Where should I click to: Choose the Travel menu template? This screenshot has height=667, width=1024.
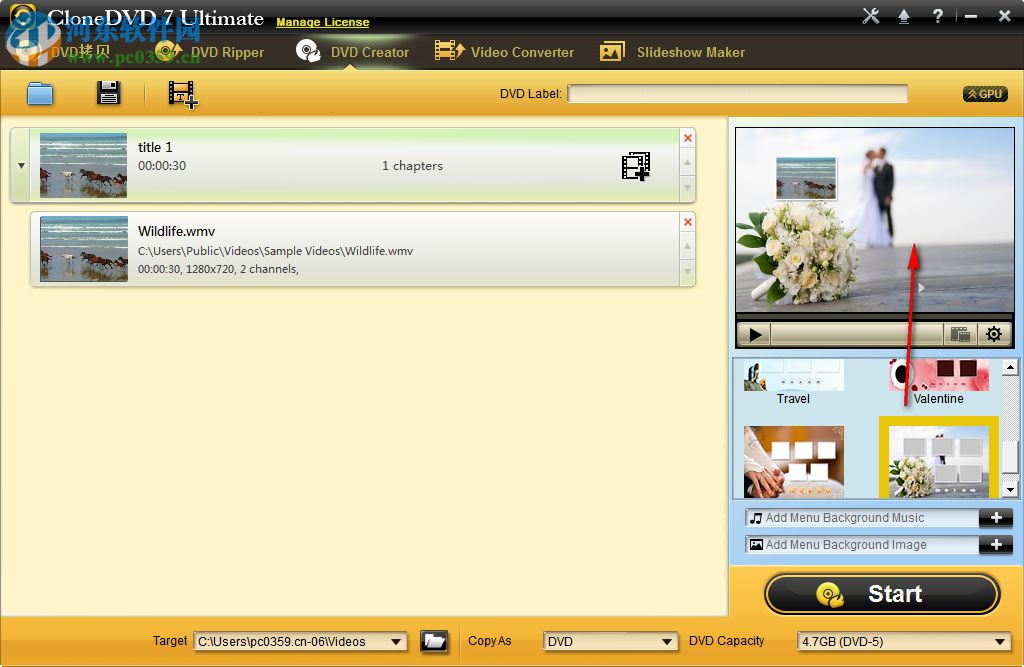(793, 382)
